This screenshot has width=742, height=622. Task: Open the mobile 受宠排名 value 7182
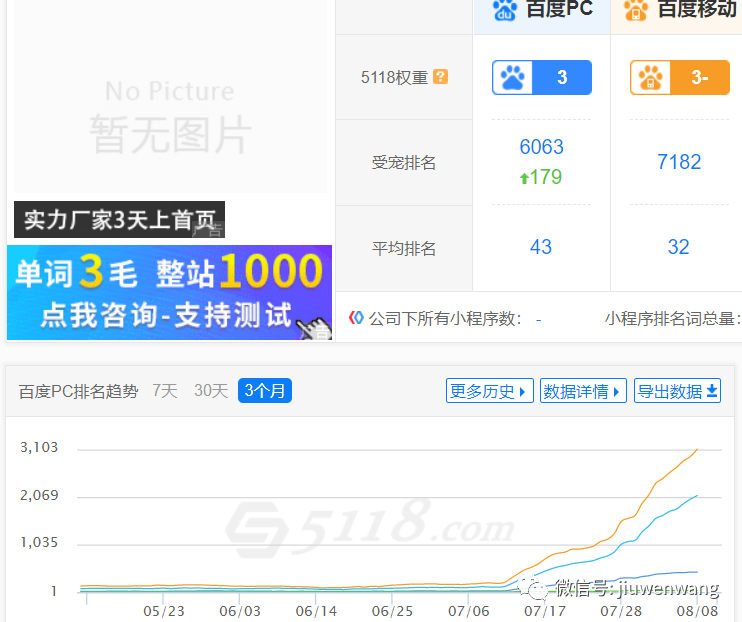[x=679, y=162]
